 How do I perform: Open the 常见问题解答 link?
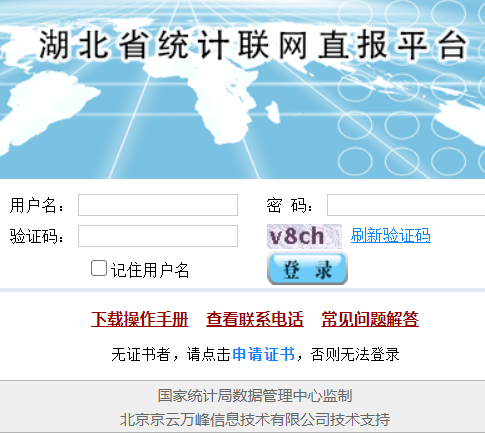coord(370,319)
